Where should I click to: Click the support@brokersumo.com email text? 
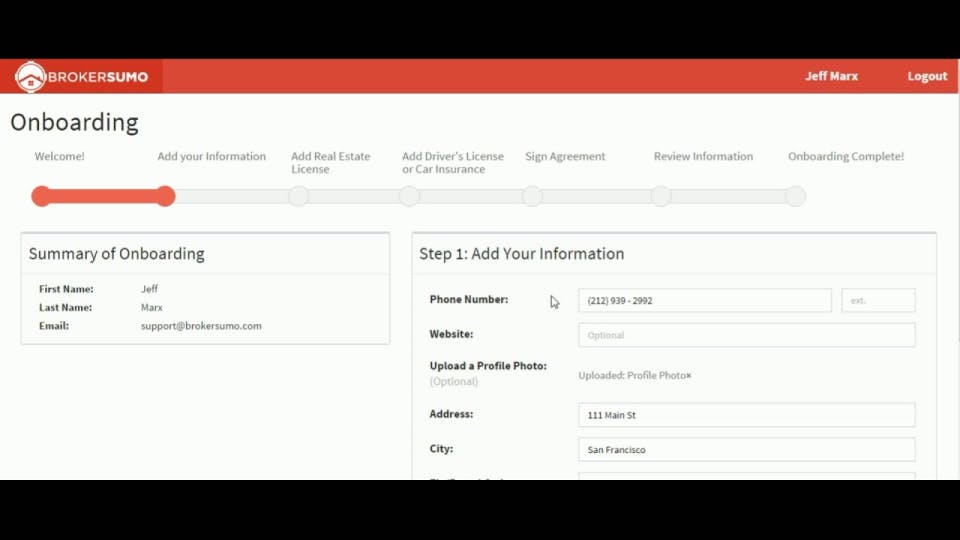tap(201, 326)
